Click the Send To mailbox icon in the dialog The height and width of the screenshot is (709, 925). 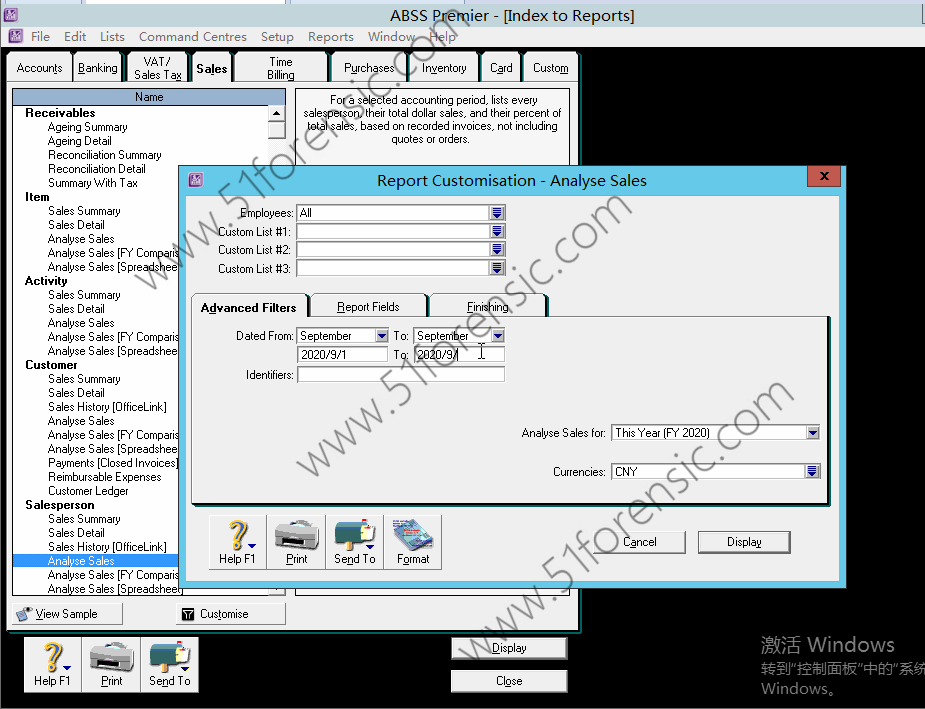pyautogui.click(x=354, y=541)
